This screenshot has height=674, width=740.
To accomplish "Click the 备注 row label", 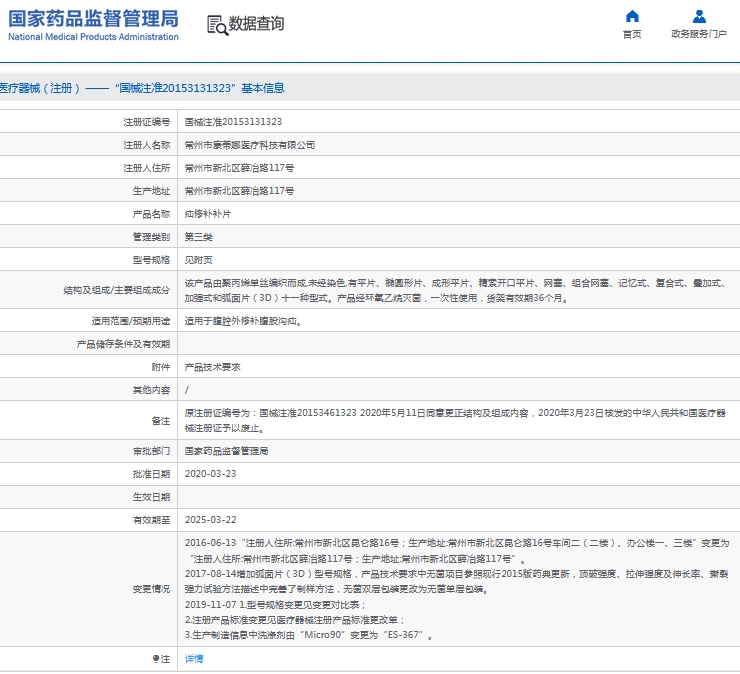I will [161, 421].
